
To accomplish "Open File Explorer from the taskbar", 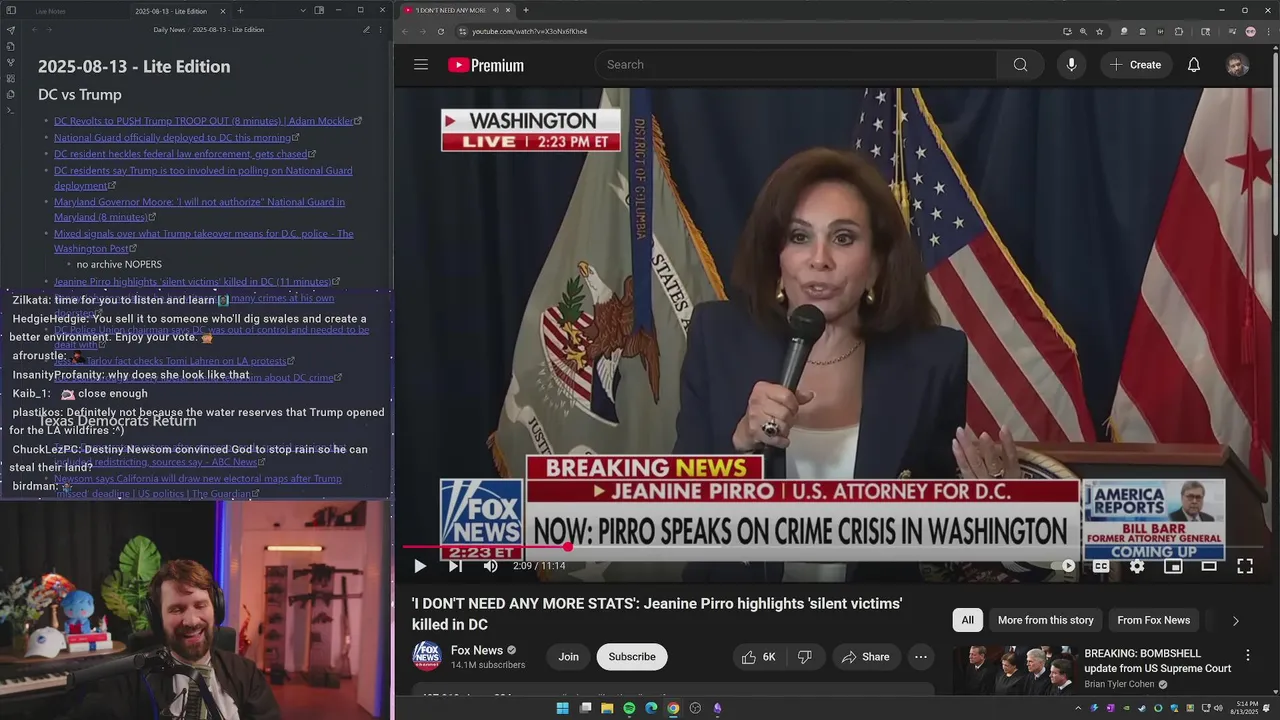I will [x=607, y=708].
